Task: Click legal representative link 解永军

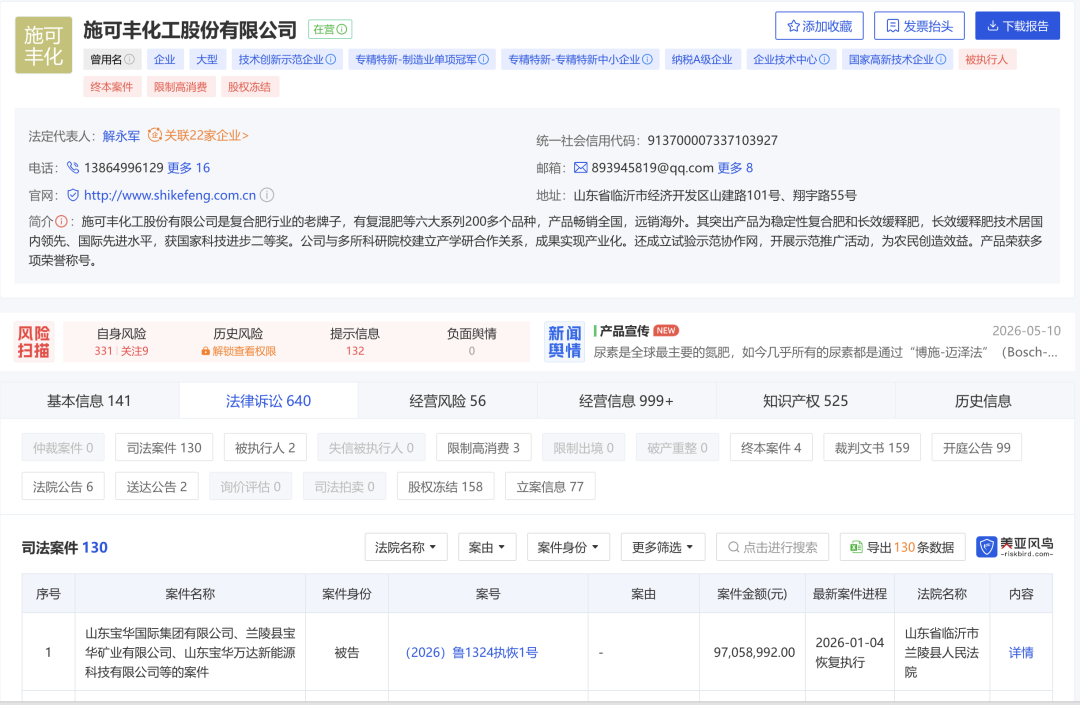Action: tap(121, 136)
